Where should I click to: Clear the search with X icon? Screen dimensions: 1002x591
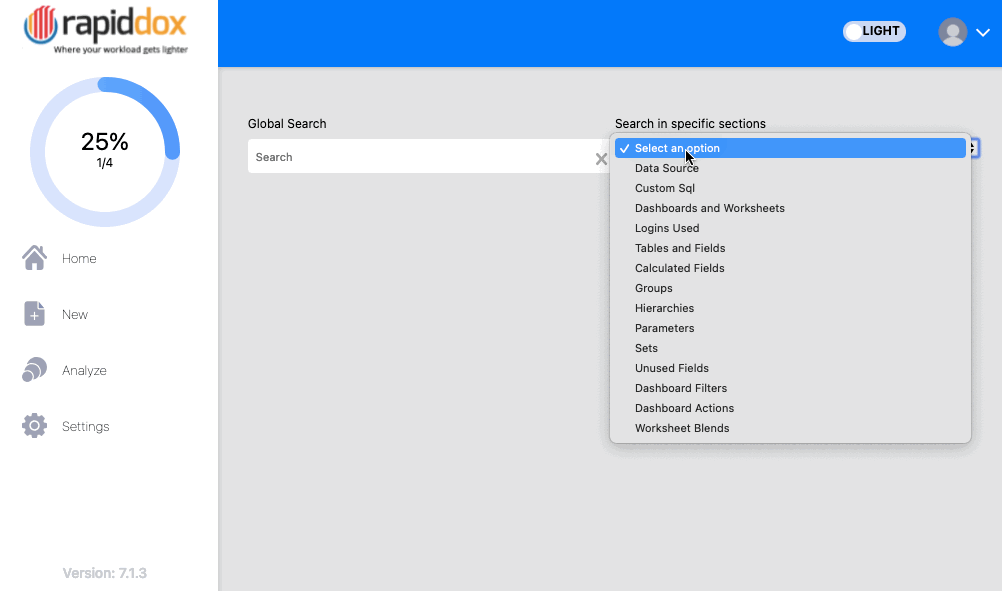coord(601,159)
